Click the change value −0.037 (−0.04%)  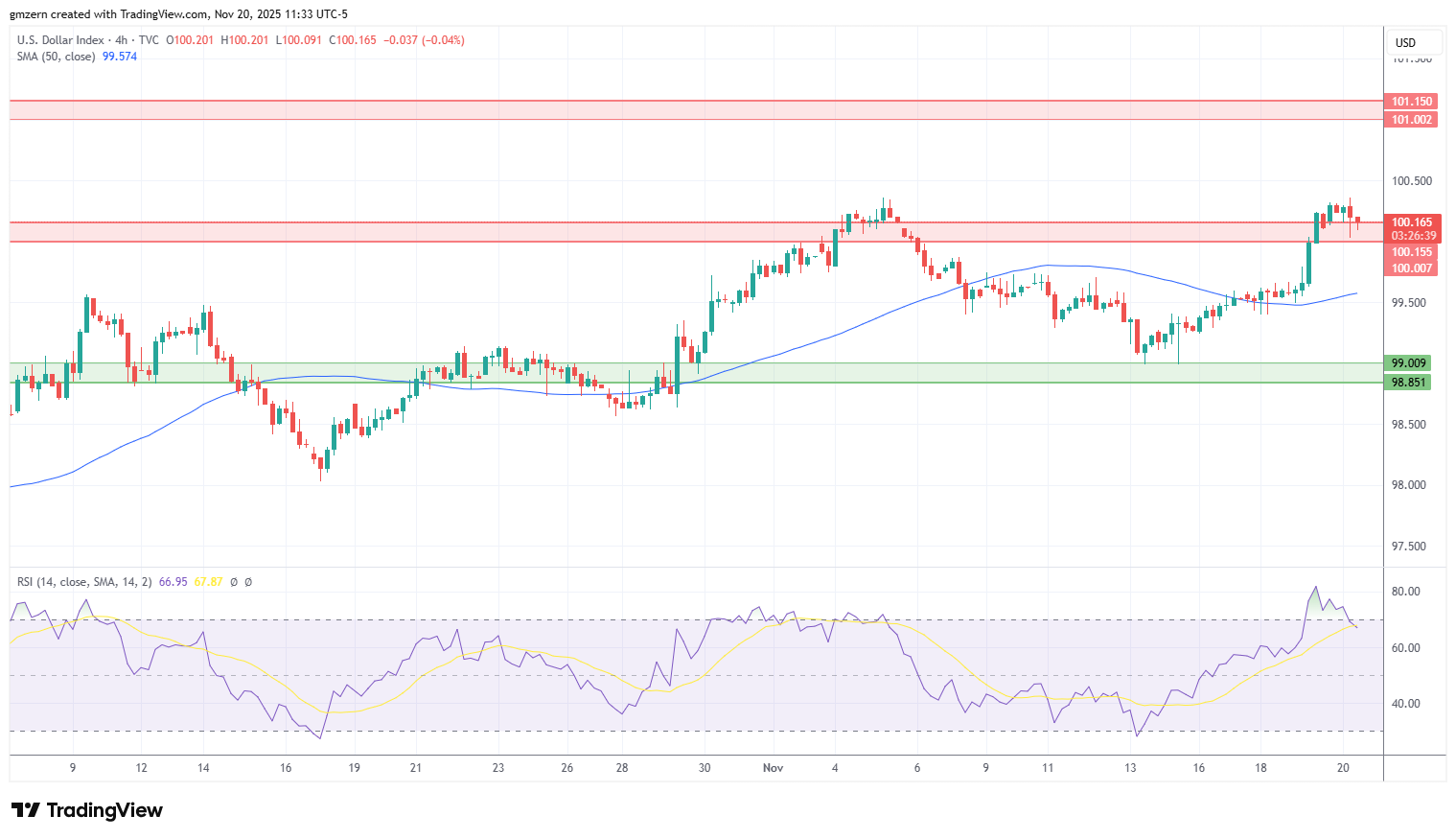click(425, 40)
